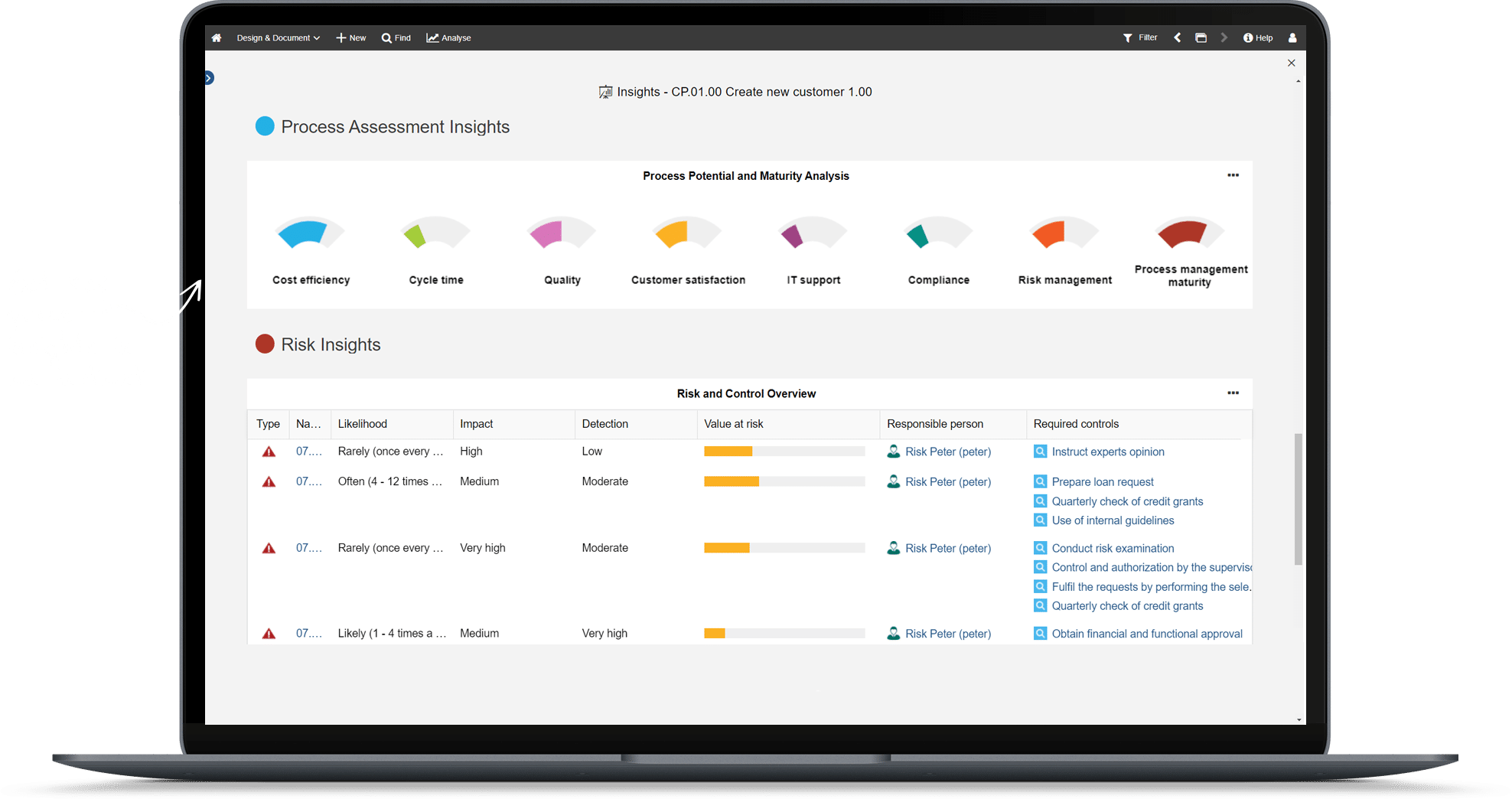Click the Home icon in the toolbar
Viewport: 1512px width, 799px height.
217,38
